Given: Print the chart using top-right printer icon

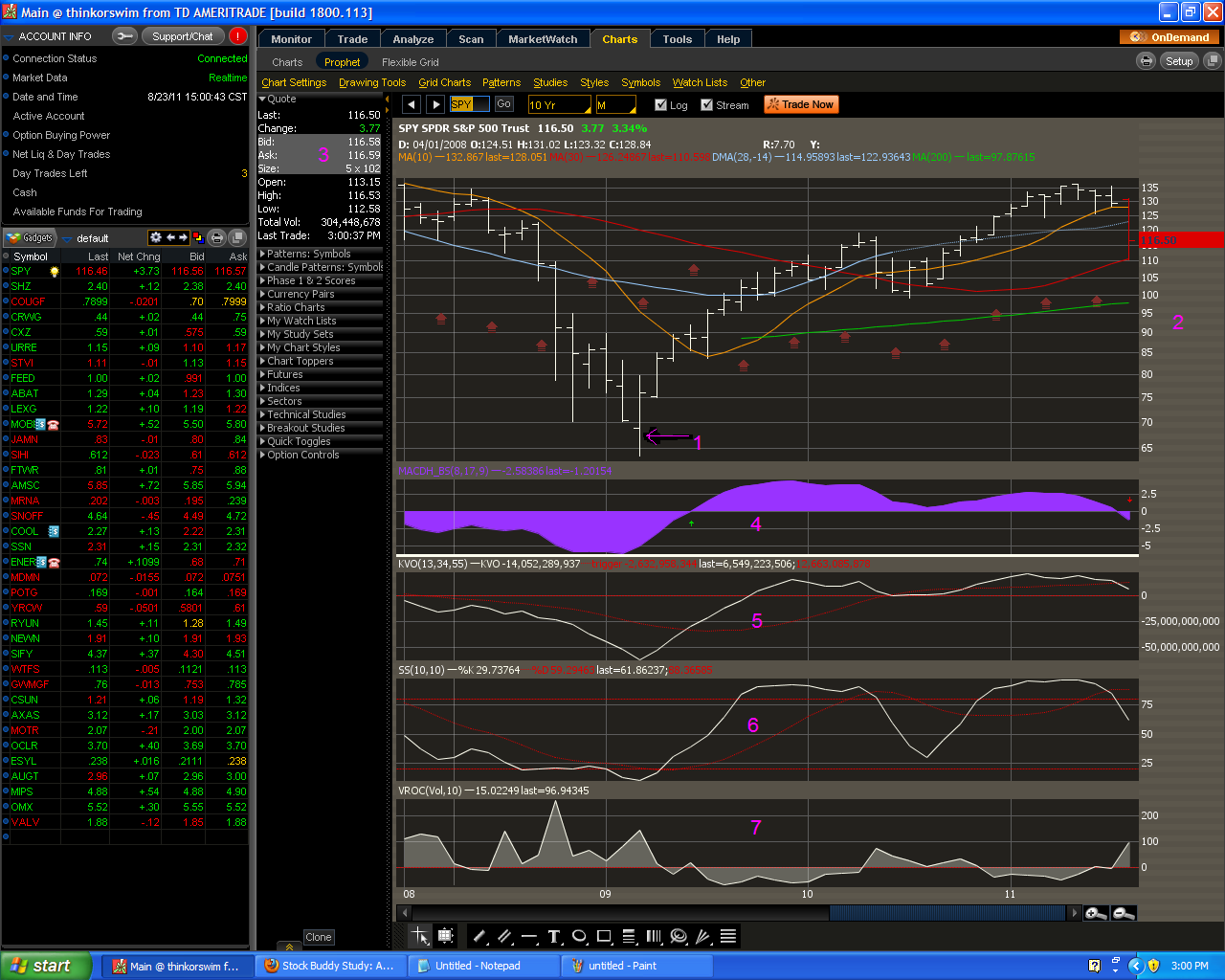Looking at the screenshot, I should pyautogui.click(x=1146, y=60).
